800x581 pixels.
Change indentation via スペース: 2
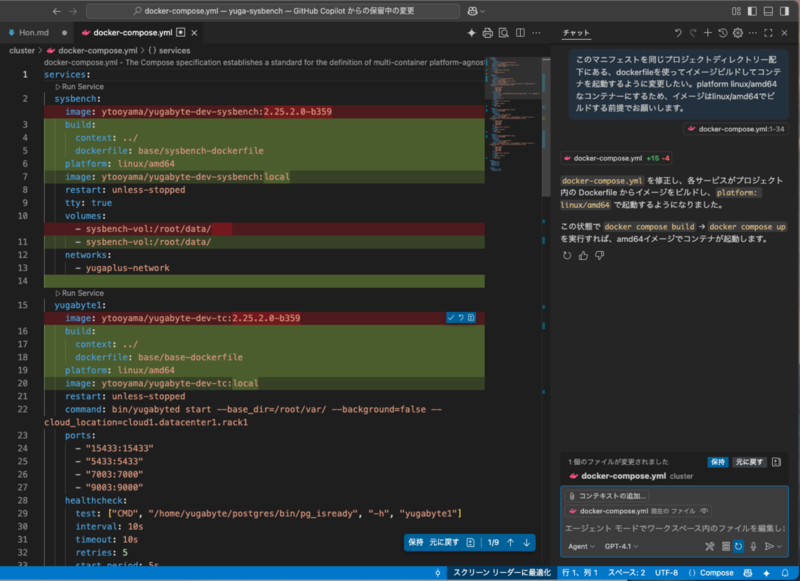[x=627, y=573]
